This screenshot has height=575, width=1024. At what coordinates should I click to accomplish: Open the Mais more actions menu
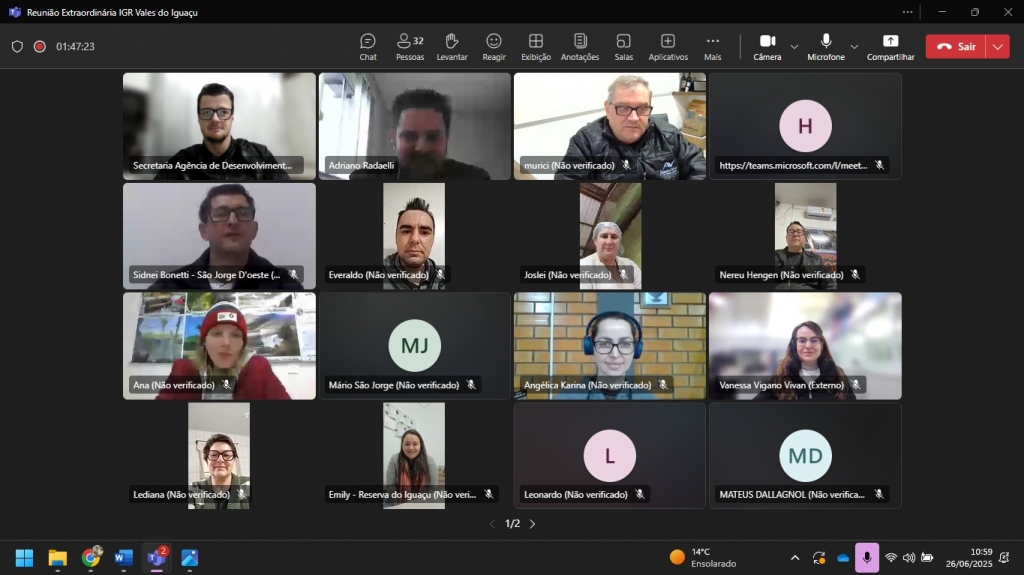(713, 46)
